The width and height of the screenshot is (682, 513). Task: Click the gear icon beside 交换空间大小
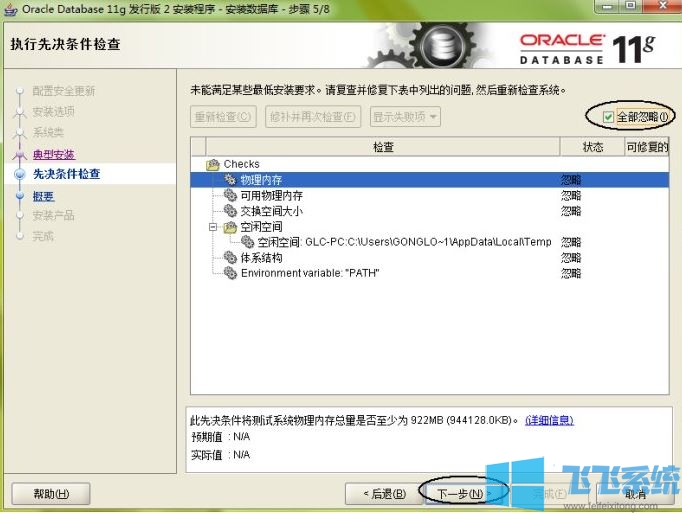point(230,211)
